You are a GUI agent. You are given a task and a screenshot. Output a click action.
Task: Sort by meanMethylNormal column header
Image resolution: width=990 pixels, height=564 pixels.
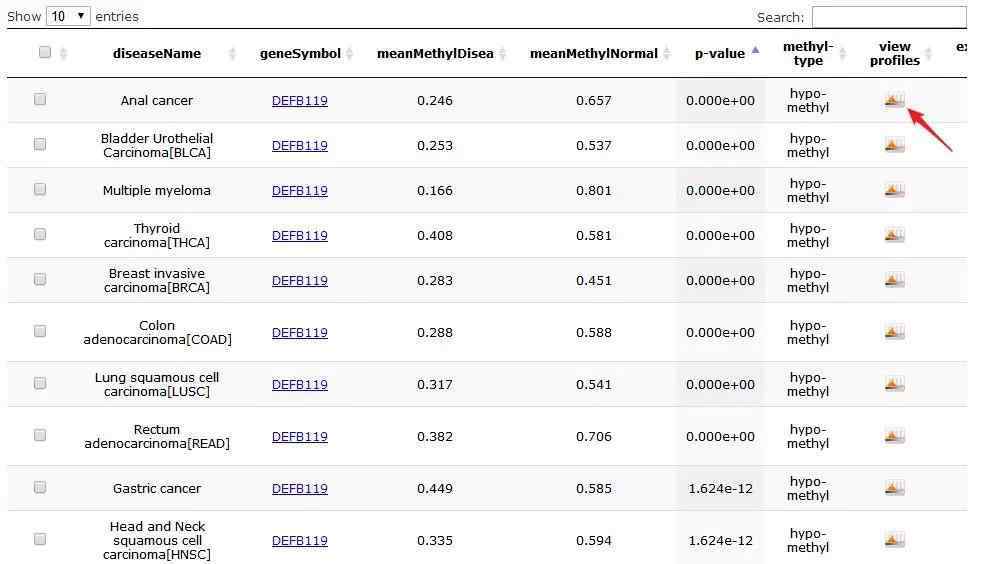point(593,54)
